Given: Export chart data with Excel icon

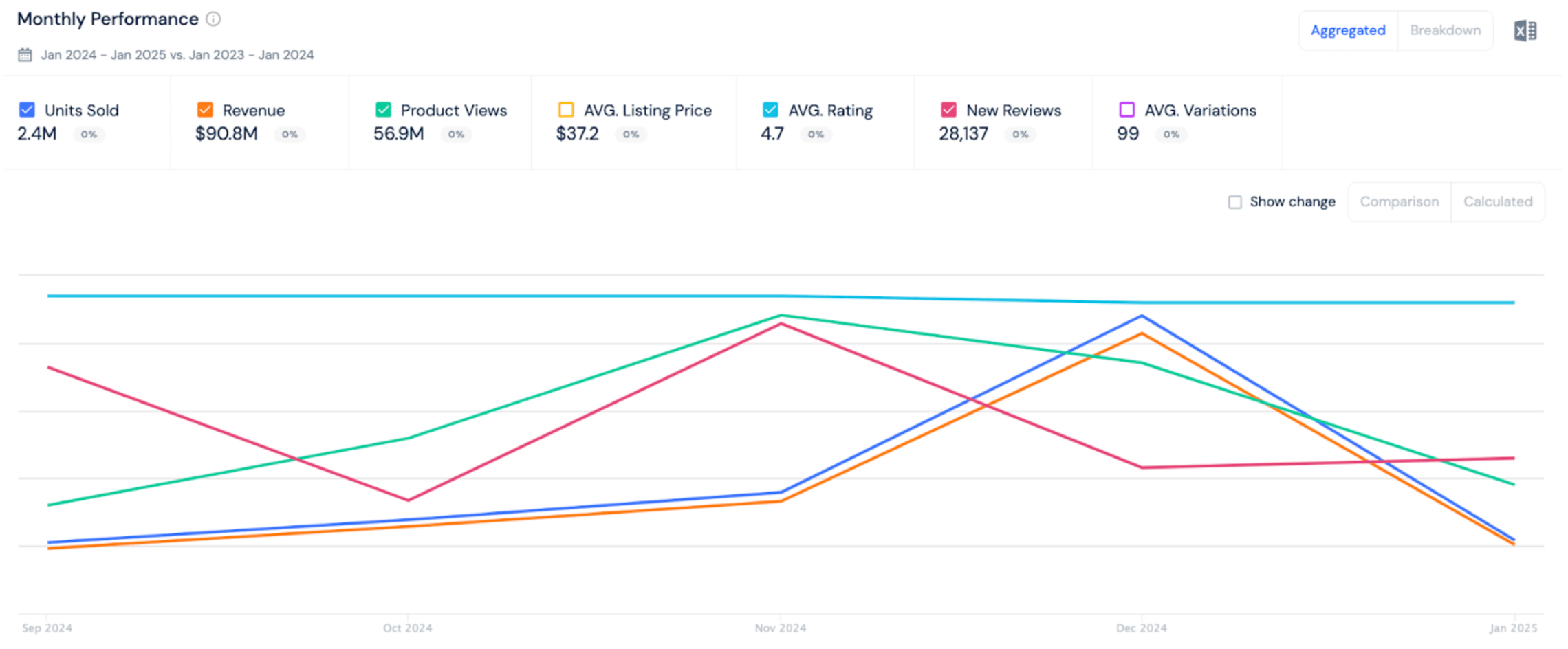Looking at the screenshot, I should [x=1525, y=31].
